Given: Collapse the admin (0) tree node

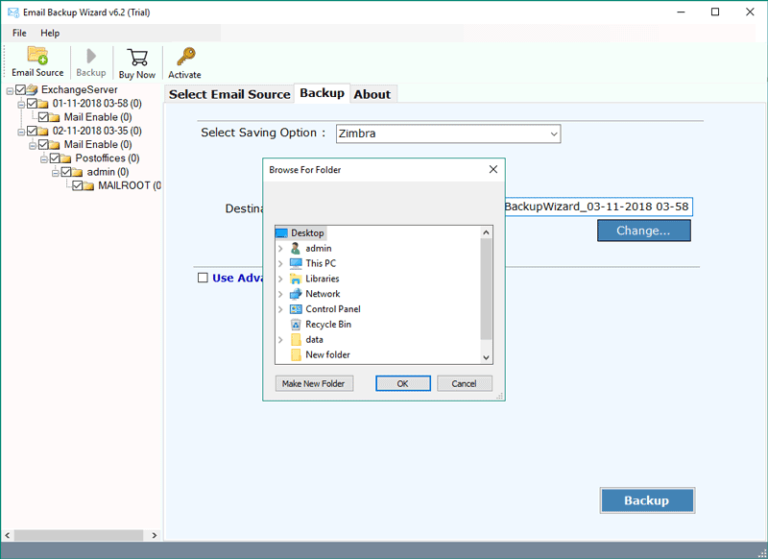Looking at the screenshot, I should click(x=55, y=173).
